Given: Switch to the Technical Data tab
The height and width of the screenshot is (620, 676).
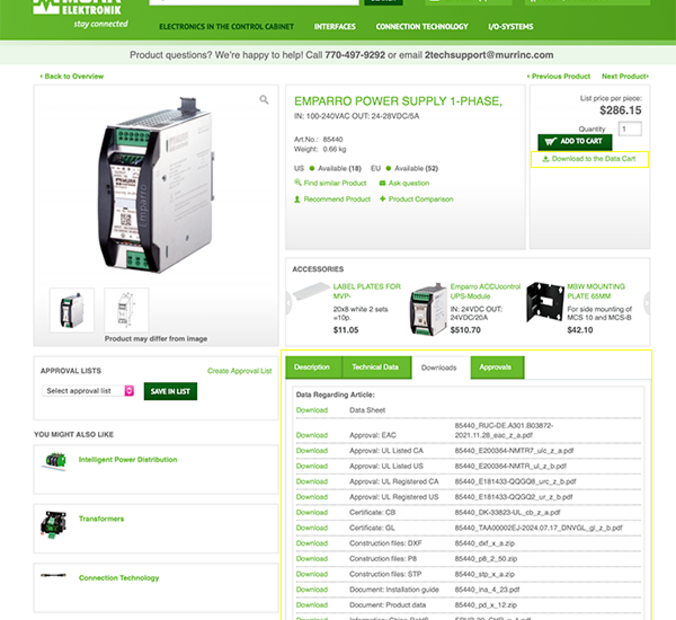Looking at the screenshot, I should [x=376, y=367].
